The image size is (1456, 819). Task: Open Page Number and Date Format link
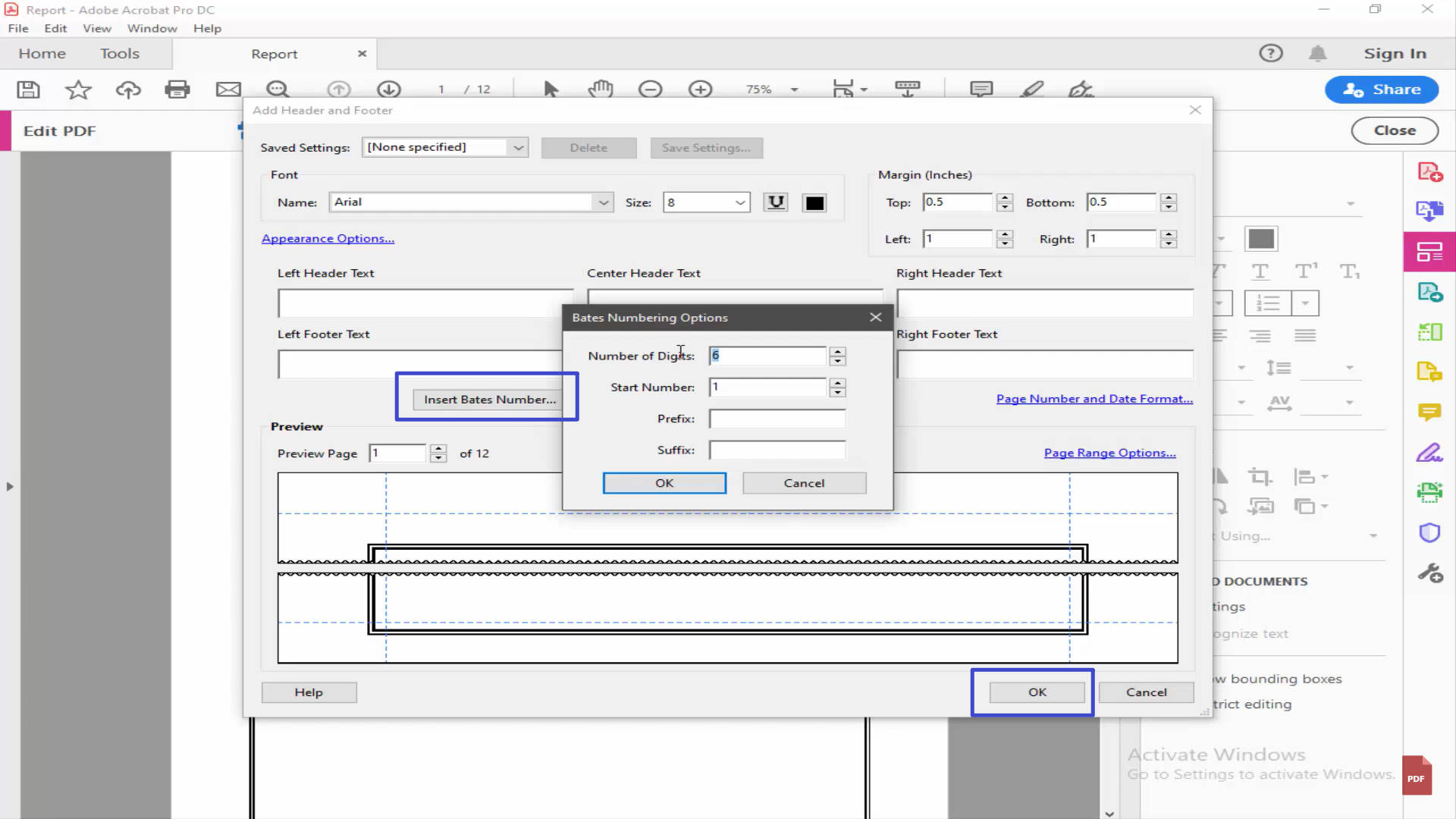[1094, 398]
